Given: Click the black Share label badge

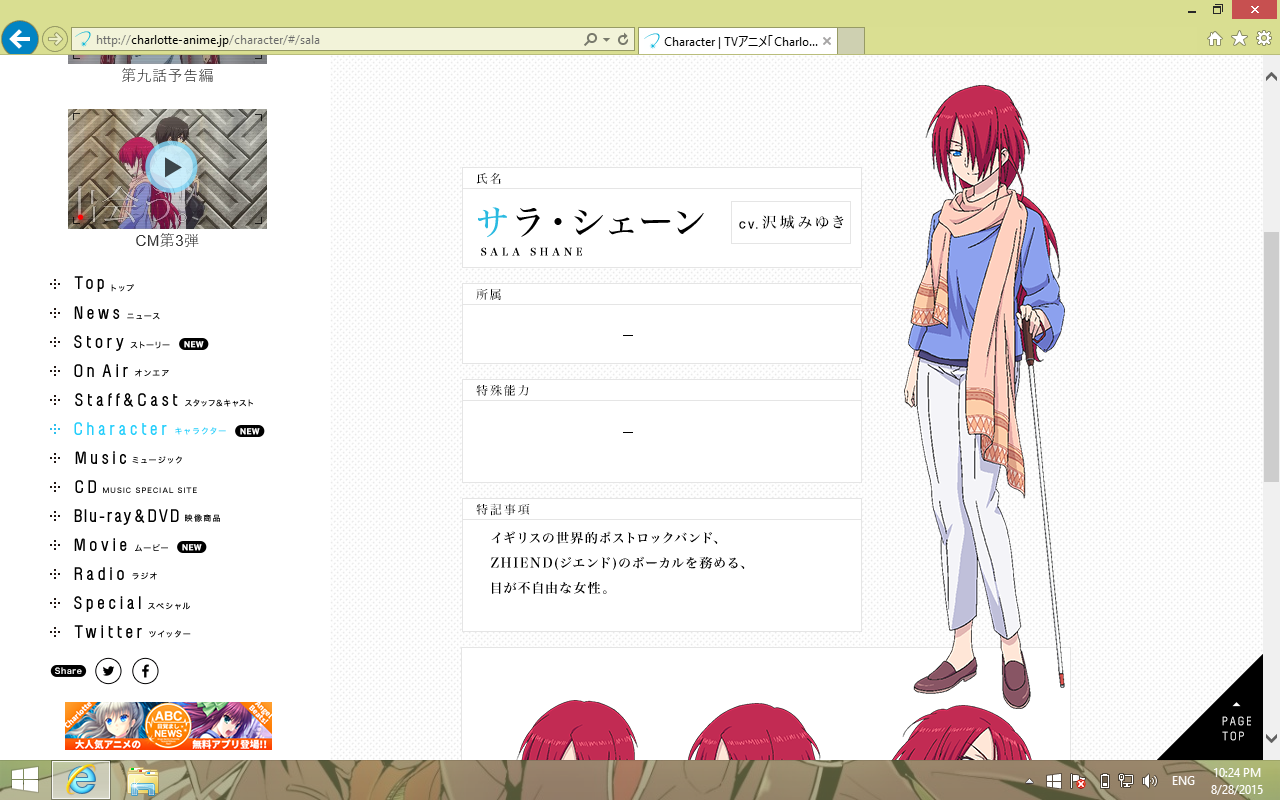Looking at the screenshot, I should tap(68, 671).
